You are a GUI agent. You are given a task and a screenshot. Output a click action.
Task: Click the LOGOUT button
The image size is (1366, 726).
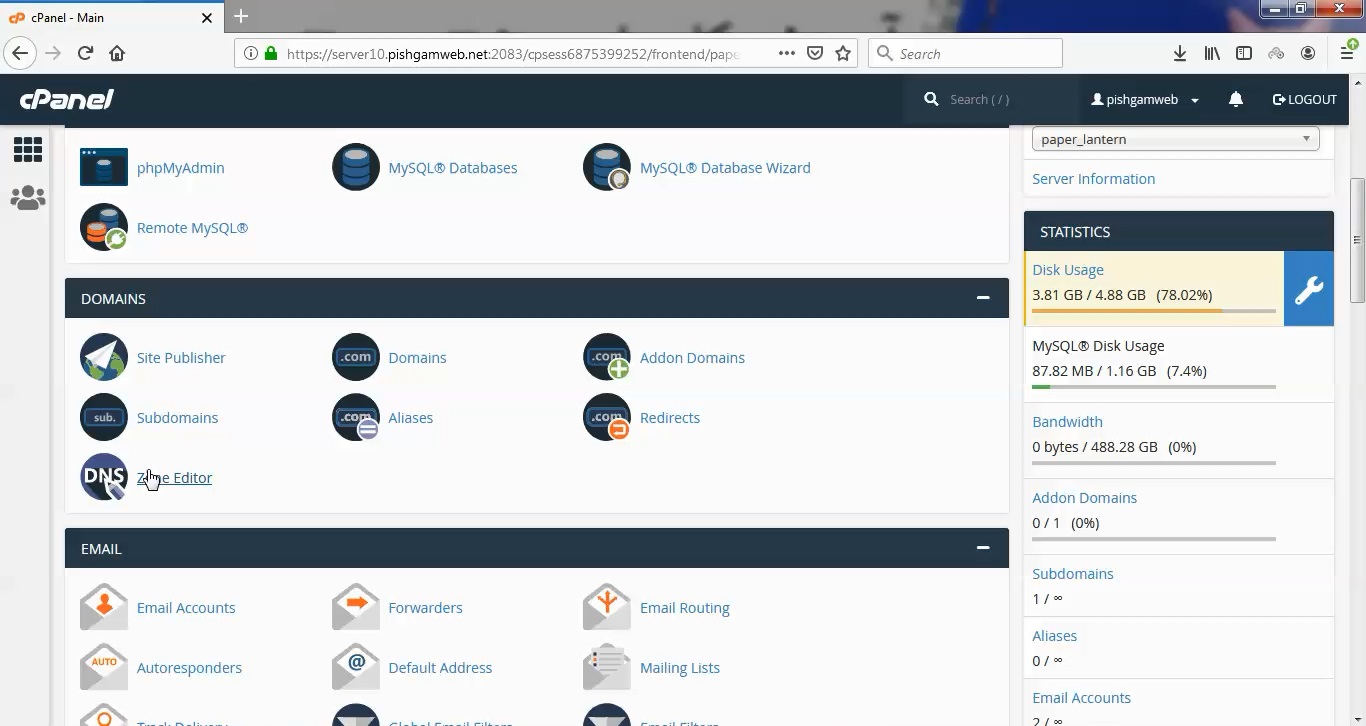pos(1304,99)
